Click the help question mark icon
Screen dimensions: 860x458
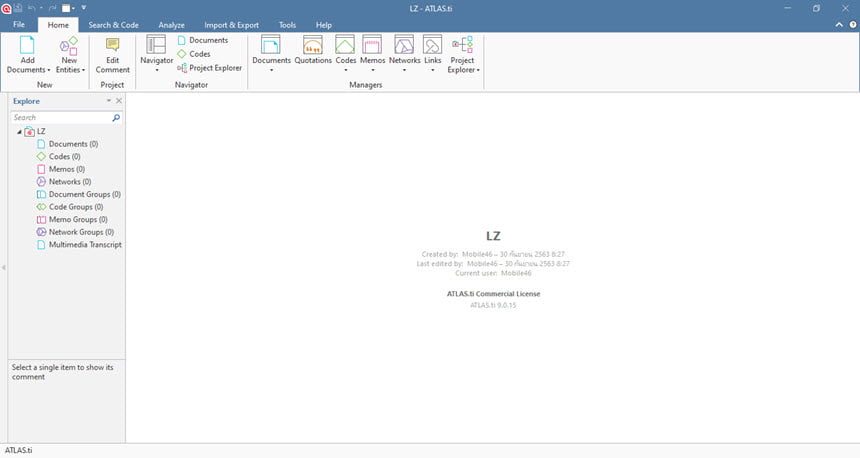tap(853, 25)
